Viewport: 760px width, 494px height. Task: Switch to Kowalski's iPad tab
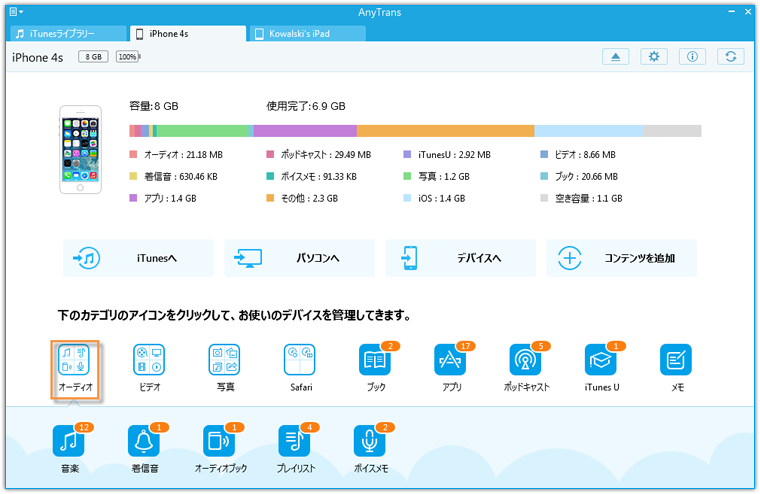click(x=308, y=33)
